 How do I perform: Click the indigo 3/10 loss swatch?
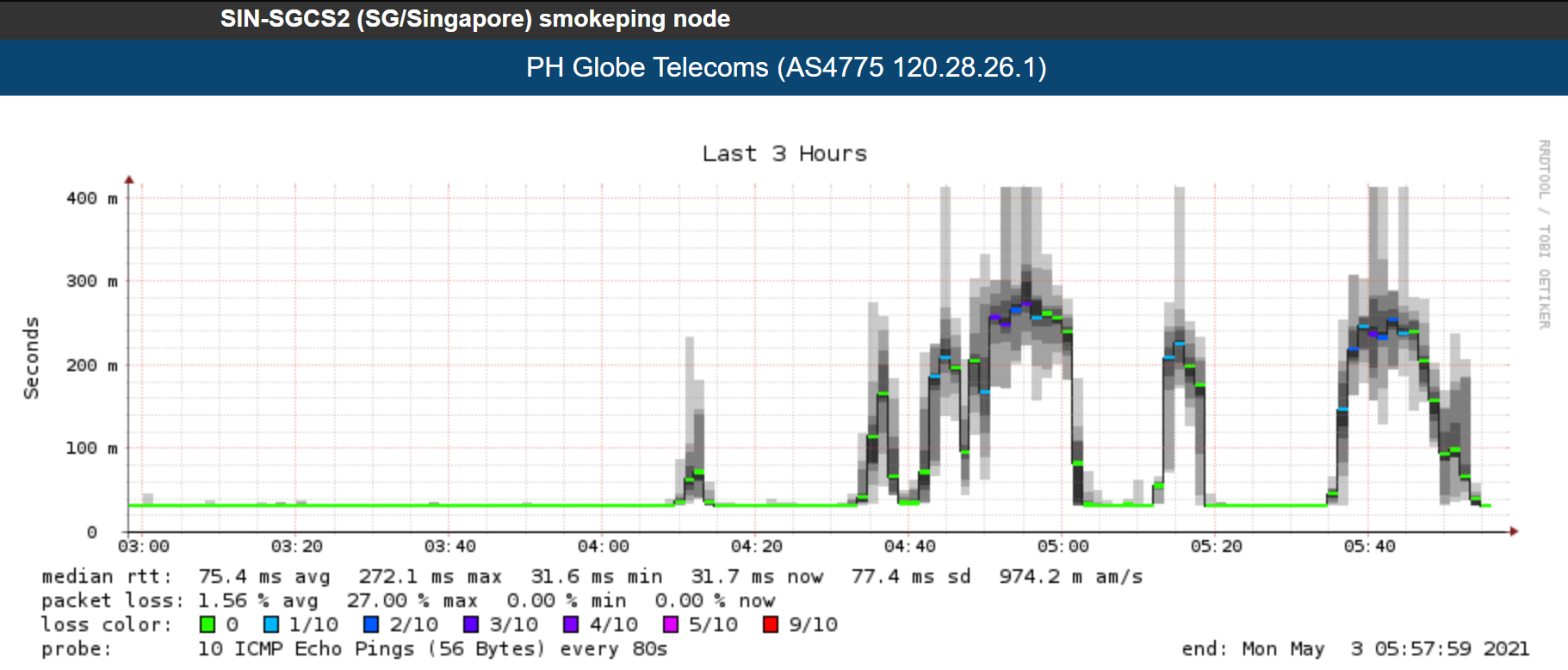coord(471,624)
